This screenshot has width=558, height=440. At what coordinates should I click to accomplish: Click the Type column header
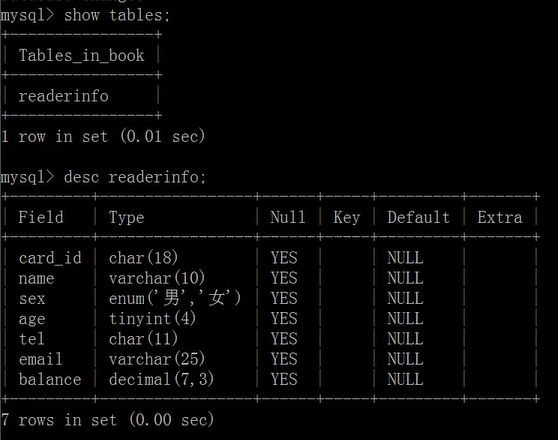[x=126, y=218]
